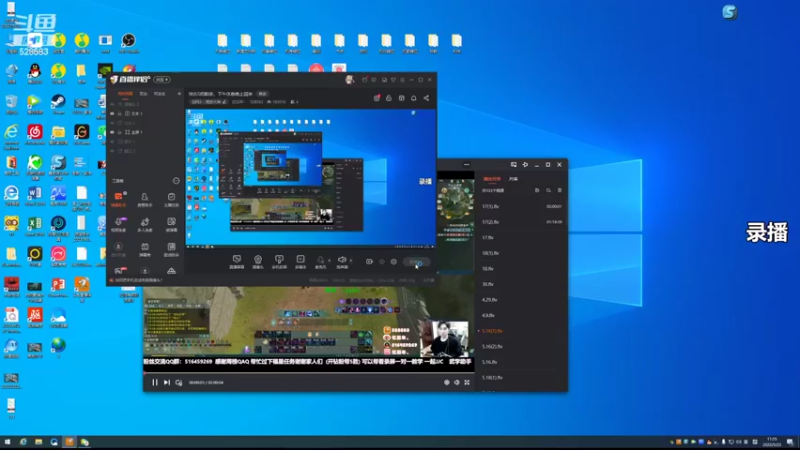Pause the video in player window
This screenshot has width=800, height=450.
(x=155, y=382)
